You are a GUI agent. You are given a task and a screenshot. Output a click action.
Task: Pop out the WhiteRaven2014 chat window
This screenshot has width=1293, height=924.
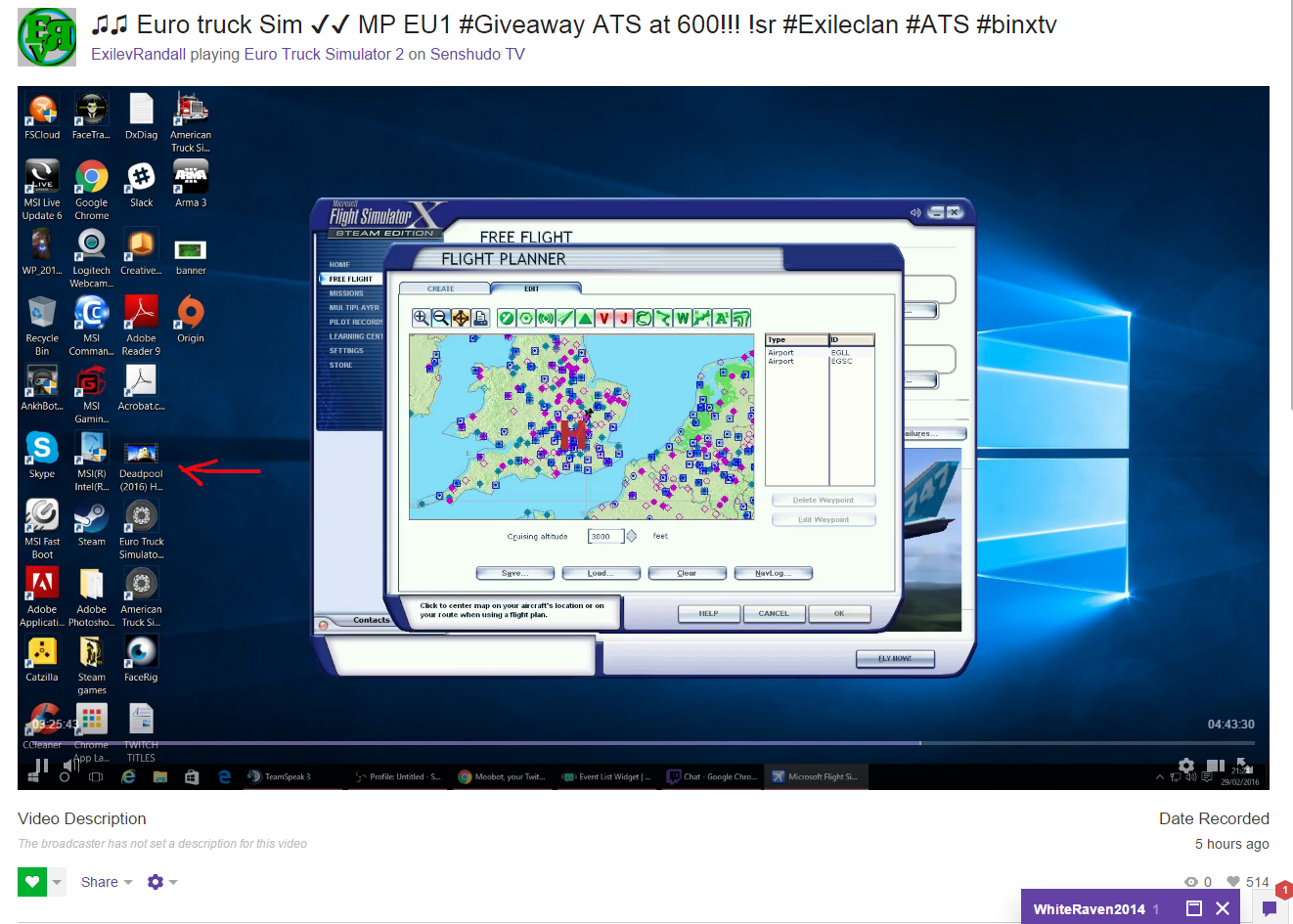(x=1193, y=908)
